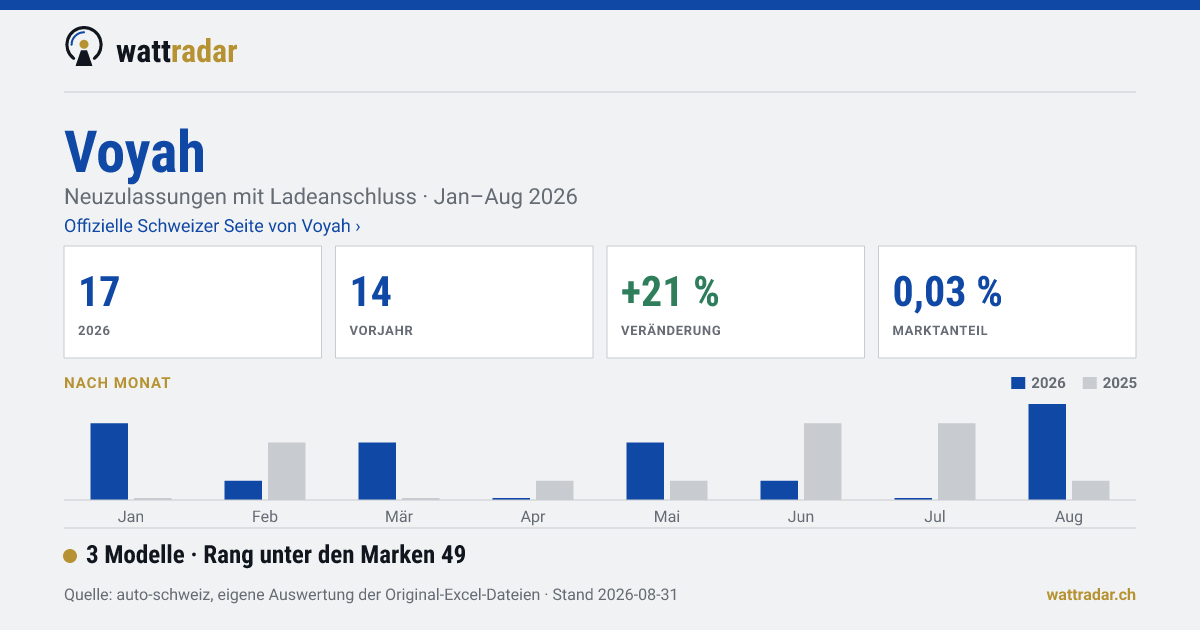1200x630 pixels.
Task: Click the blue 2026 bar for Jan
Action: coord(109,461)
